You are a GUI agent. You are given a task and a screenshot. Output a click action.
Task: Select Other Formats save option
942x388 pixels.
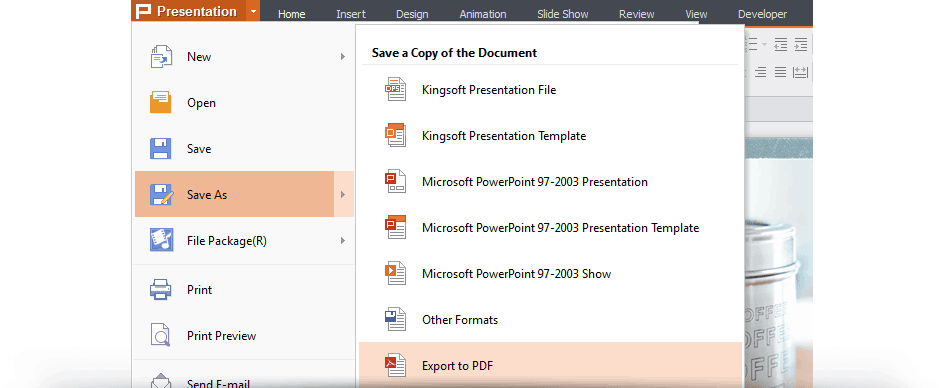coord(549,320)
